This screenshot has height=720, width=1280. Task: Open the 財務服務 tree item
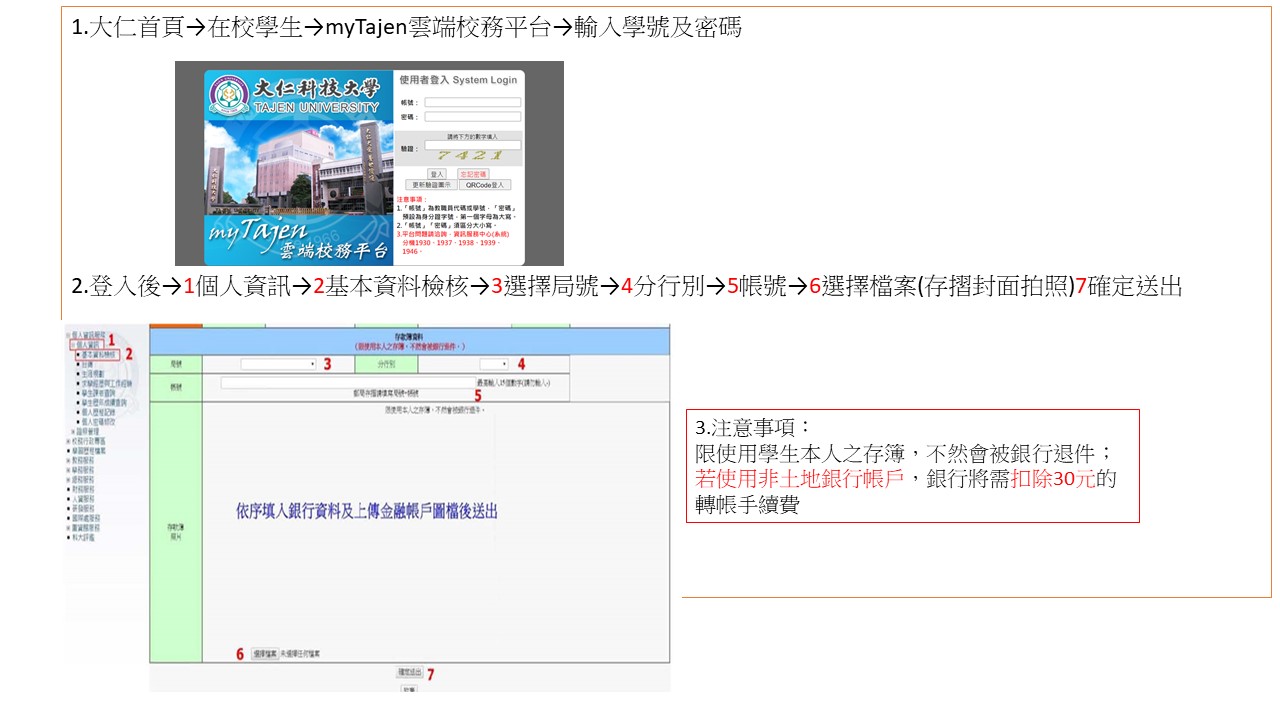coord(83,489)
